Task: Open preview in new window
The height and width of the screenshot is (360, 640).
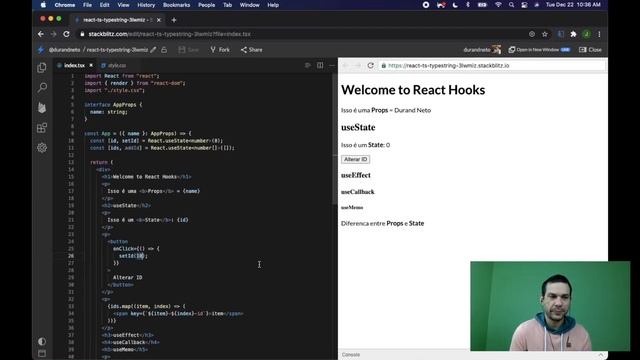Action: (539, 50)
